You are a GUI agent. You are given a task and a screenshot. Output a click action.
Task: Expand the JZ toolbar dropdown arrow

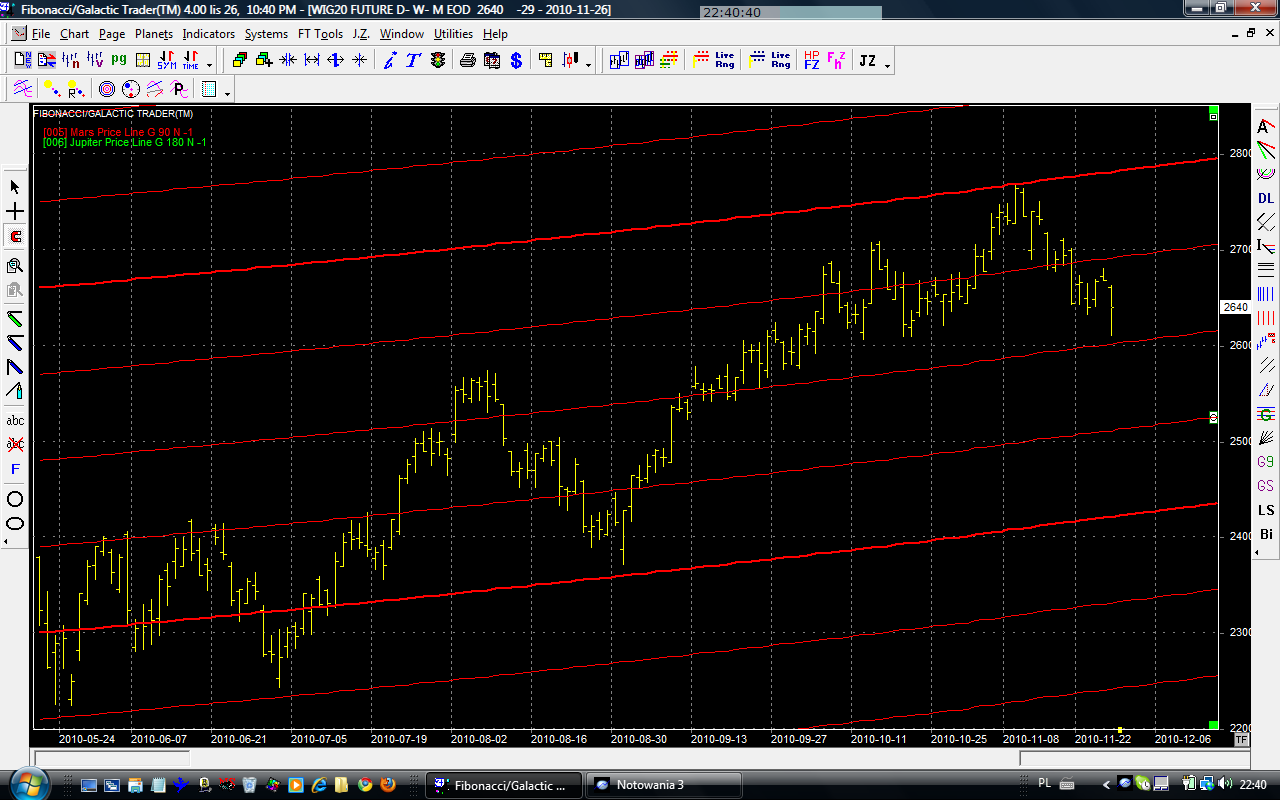tap(887, 65)
